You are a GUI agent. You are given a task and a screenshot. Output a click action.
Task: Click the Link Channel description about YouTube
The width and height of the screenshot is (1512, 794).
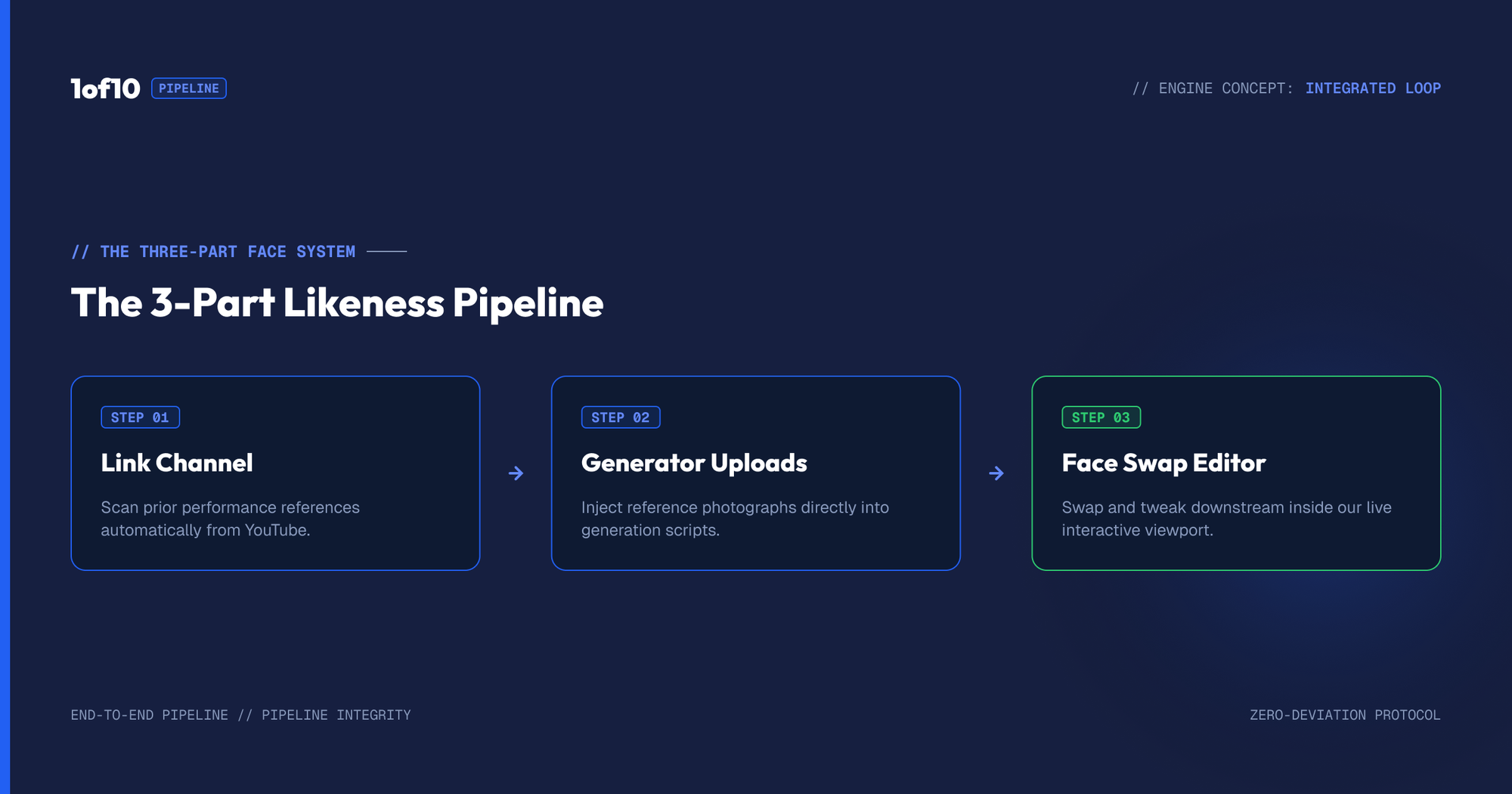(x=231, y=519)
